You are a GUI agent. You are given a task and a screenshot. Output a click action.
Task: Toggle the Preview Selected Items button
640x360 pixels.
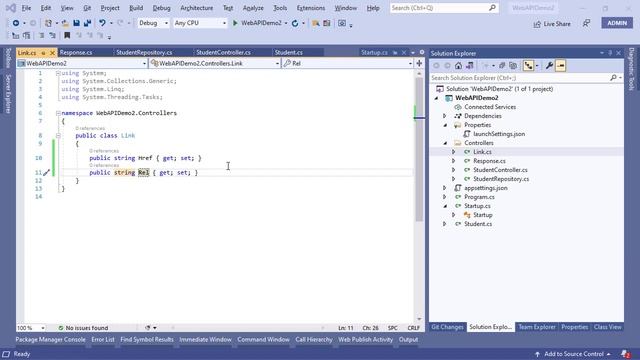click(x=560, y=66)
